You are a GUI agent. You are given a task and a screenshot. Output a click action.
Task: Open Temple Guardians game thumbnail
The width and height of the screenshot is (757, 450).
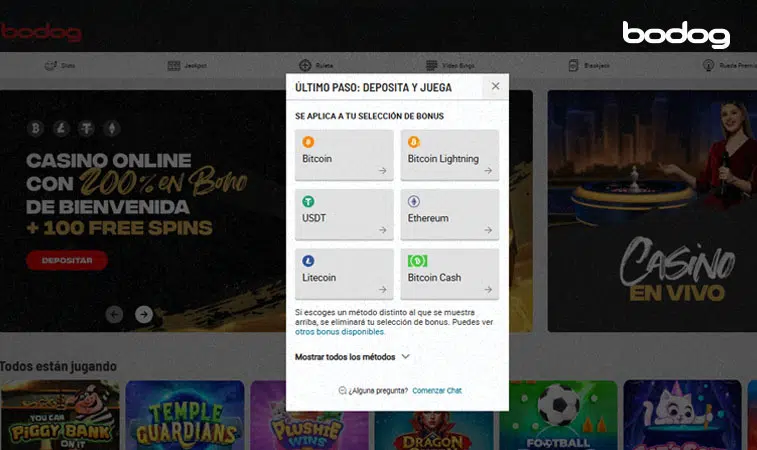[x=181, y=415]
